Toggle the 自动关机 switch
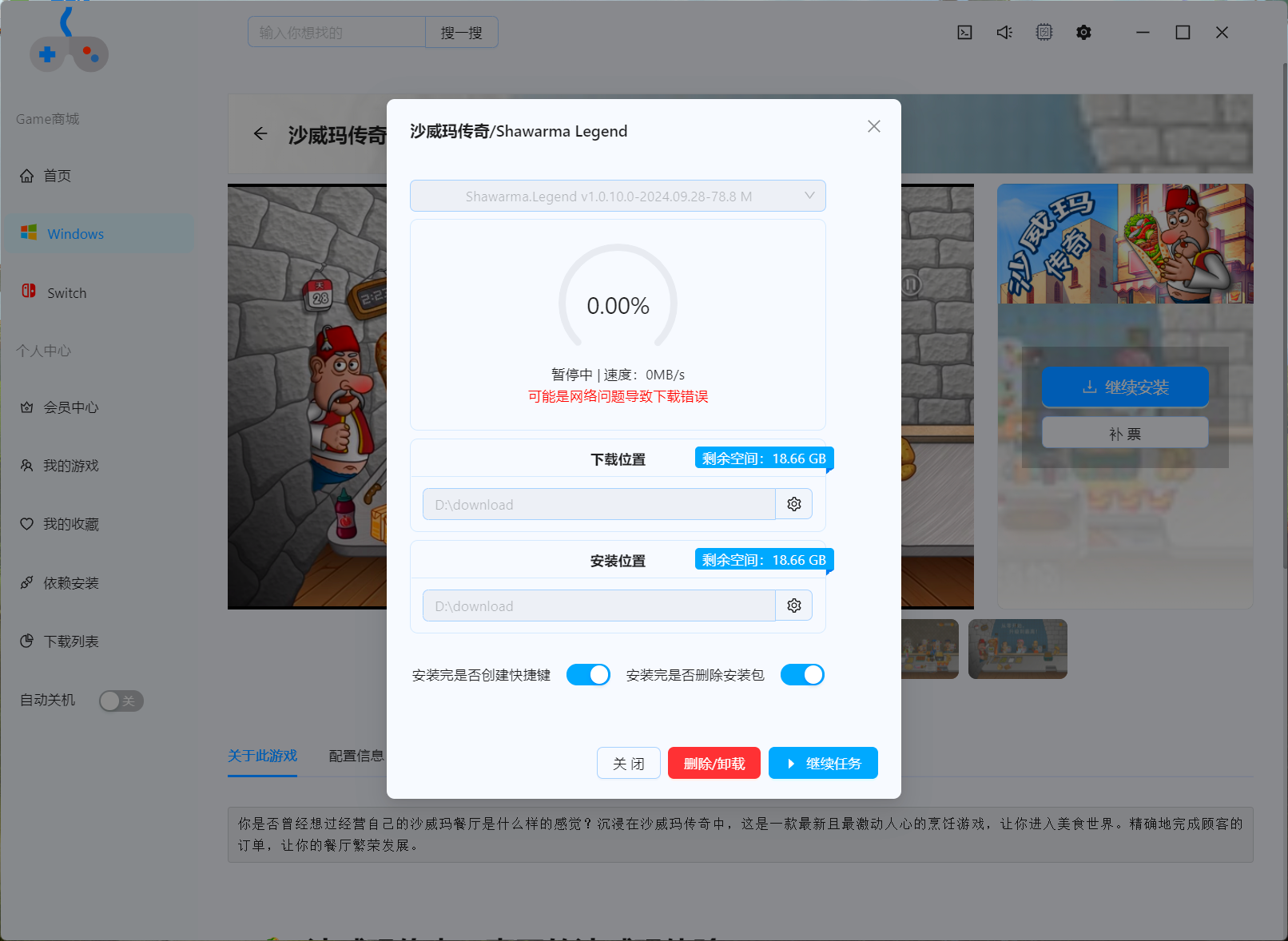Screen dimensions: 1288x941 (x=121, y=701)
